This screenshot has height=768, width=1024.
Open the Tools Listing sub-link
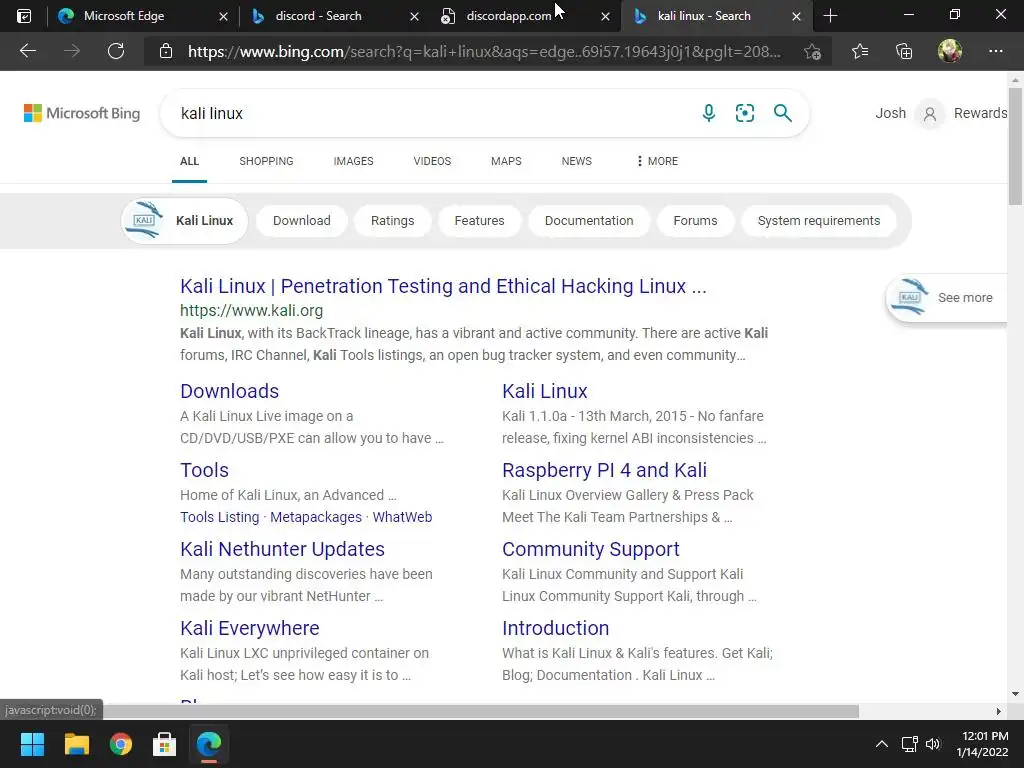[219, 517]
